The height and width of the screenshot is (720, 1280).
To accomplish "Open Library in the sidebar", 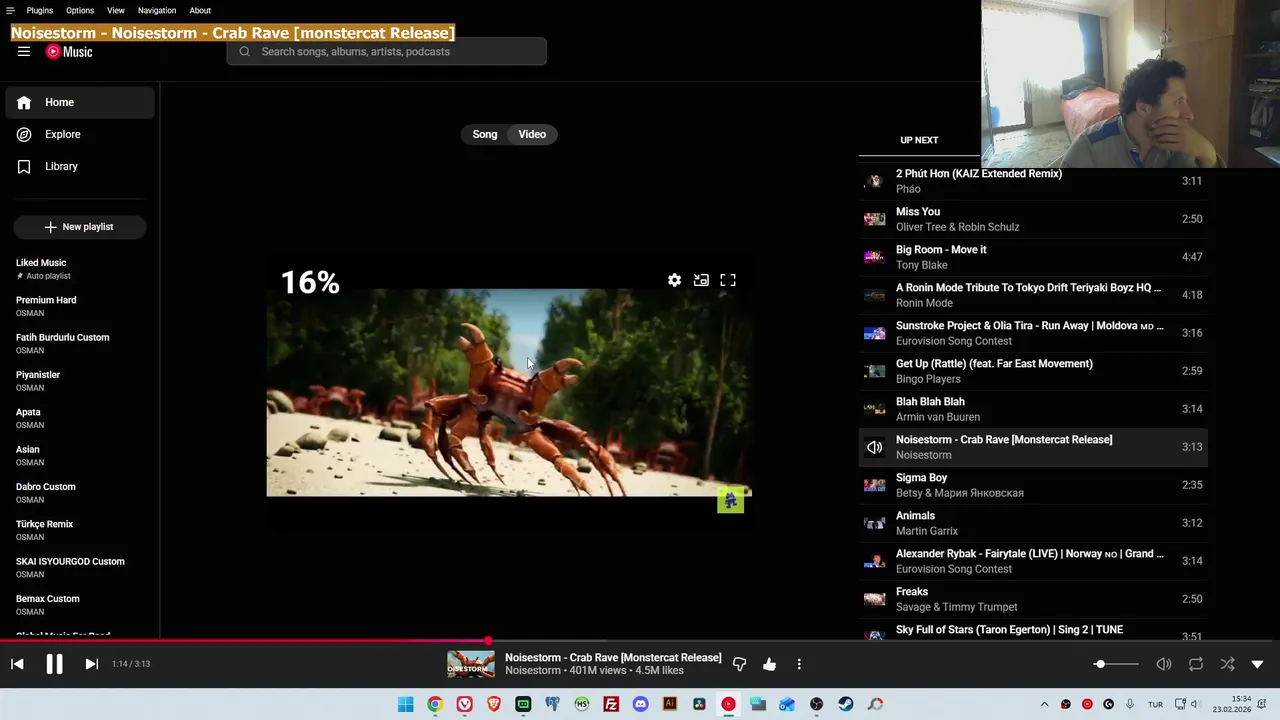I will pos(80,166).
